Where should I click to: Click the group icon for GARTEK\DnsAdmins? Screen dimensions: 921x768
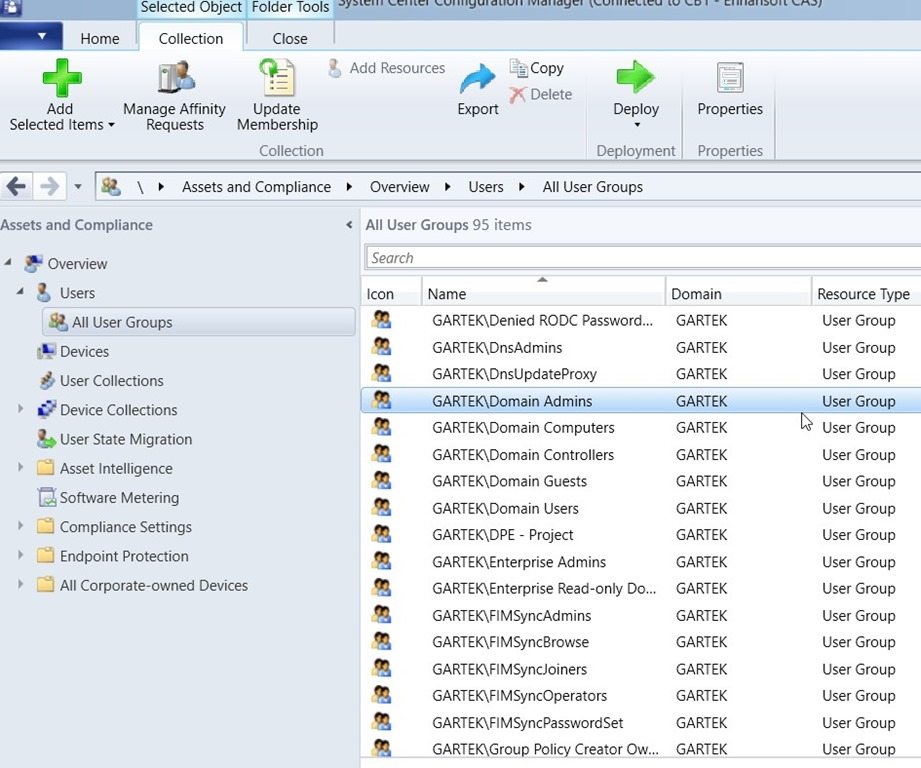coord(381,347)
